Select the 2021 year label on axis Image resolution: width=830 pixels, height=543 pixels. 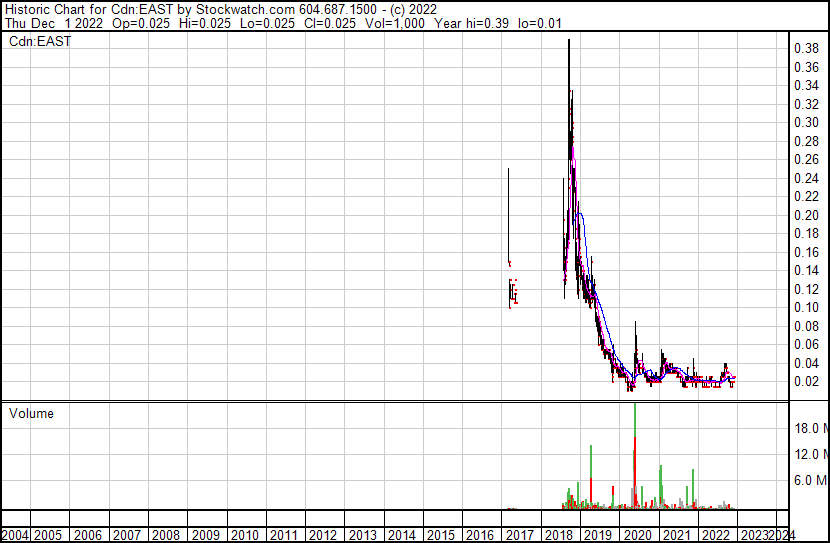[x=676, y=535]
